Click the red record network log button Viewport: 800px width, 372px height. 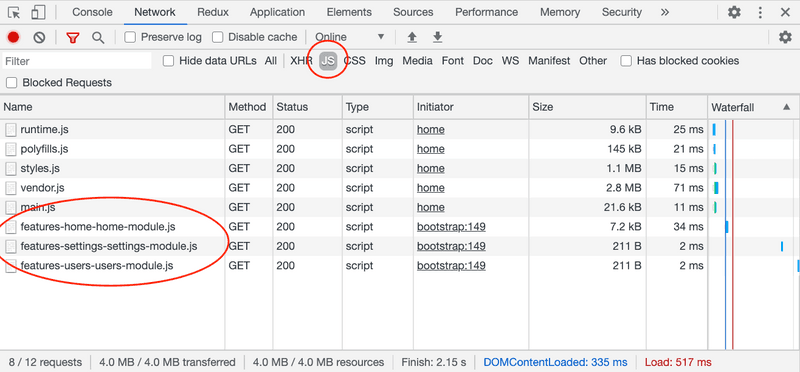(13, 37)
